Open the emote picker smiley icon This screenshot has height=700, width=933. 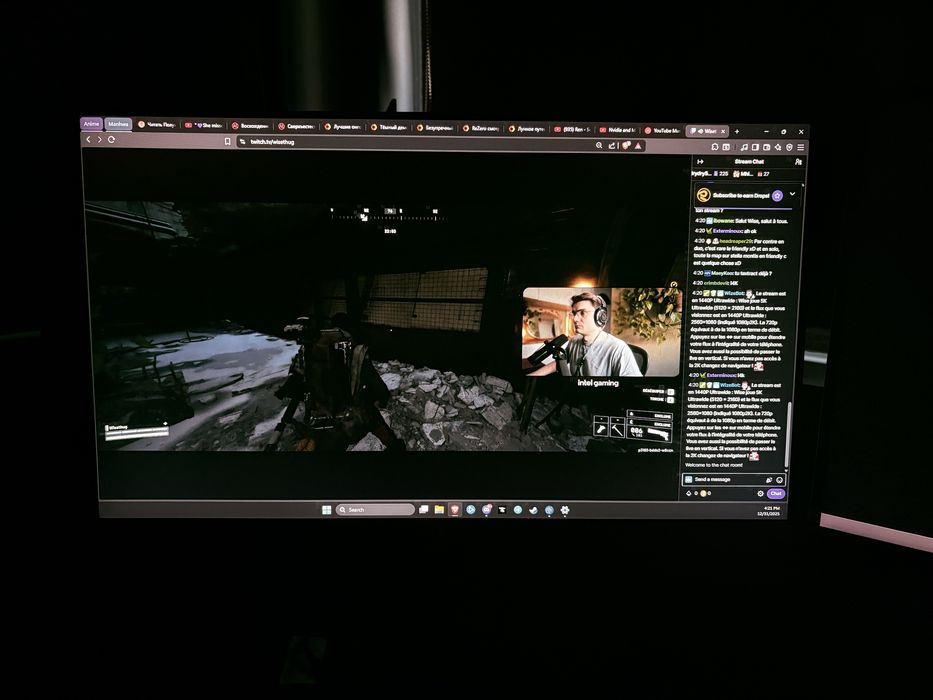point(779,480)
